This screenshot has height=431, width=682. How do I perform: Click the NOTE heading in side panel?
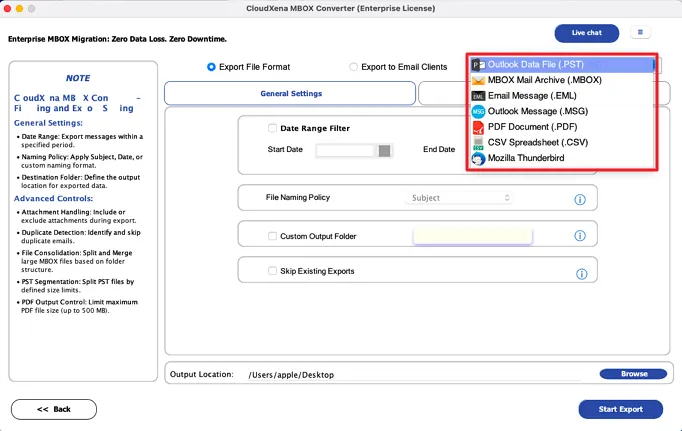78,78
